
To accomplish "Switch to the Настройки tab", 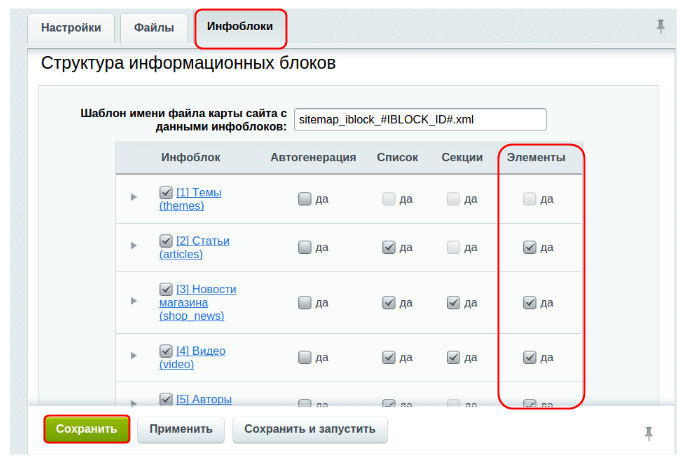I will [72, 28].
